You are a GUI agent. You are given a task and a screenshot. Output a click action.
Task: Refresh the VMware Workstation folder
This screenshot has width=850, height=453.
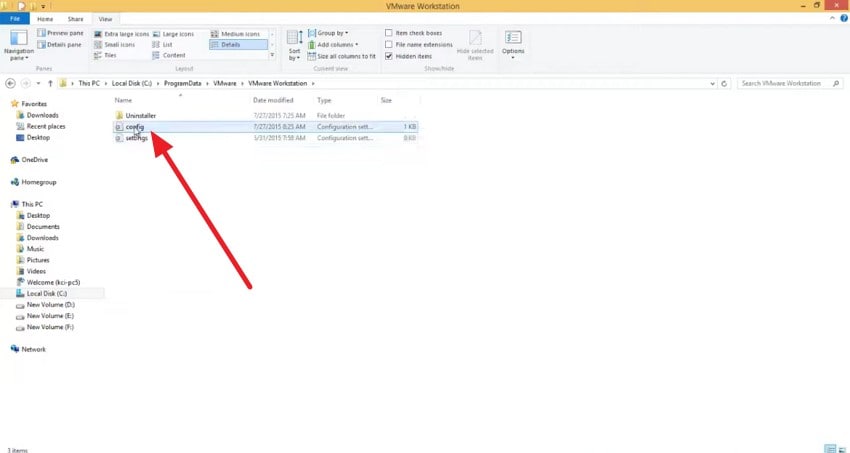724,83
